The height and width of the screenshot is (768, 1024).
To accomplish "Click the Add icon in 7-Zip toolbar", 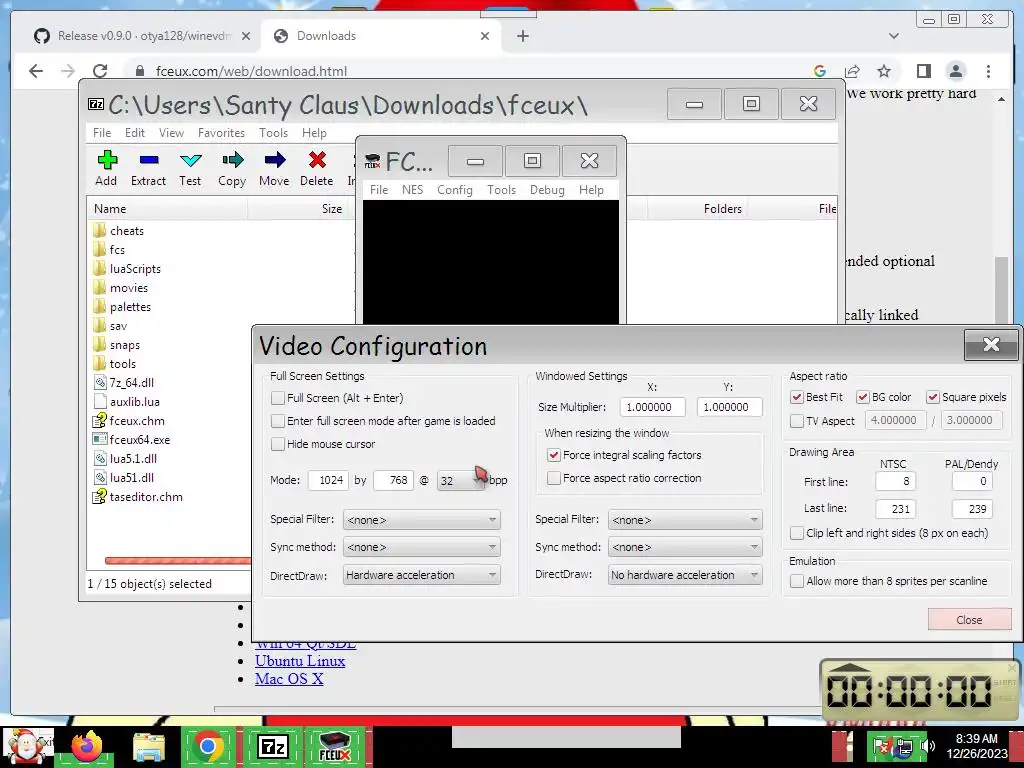I will tap(106, 160).
